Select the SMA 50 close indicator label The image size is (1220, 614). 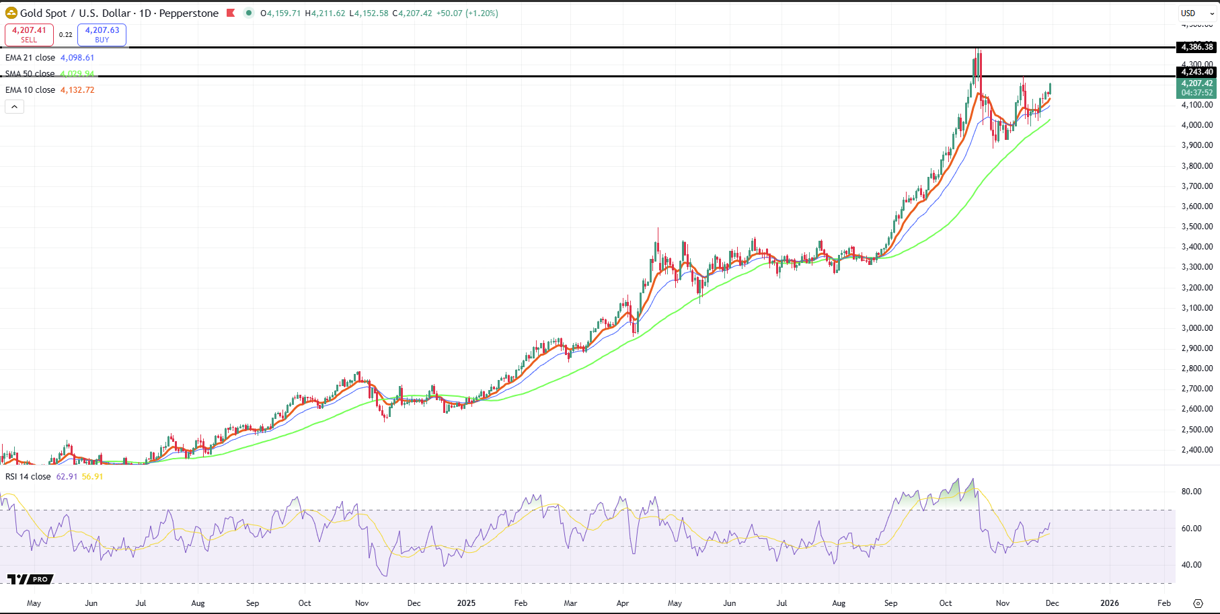click(30, 74)
